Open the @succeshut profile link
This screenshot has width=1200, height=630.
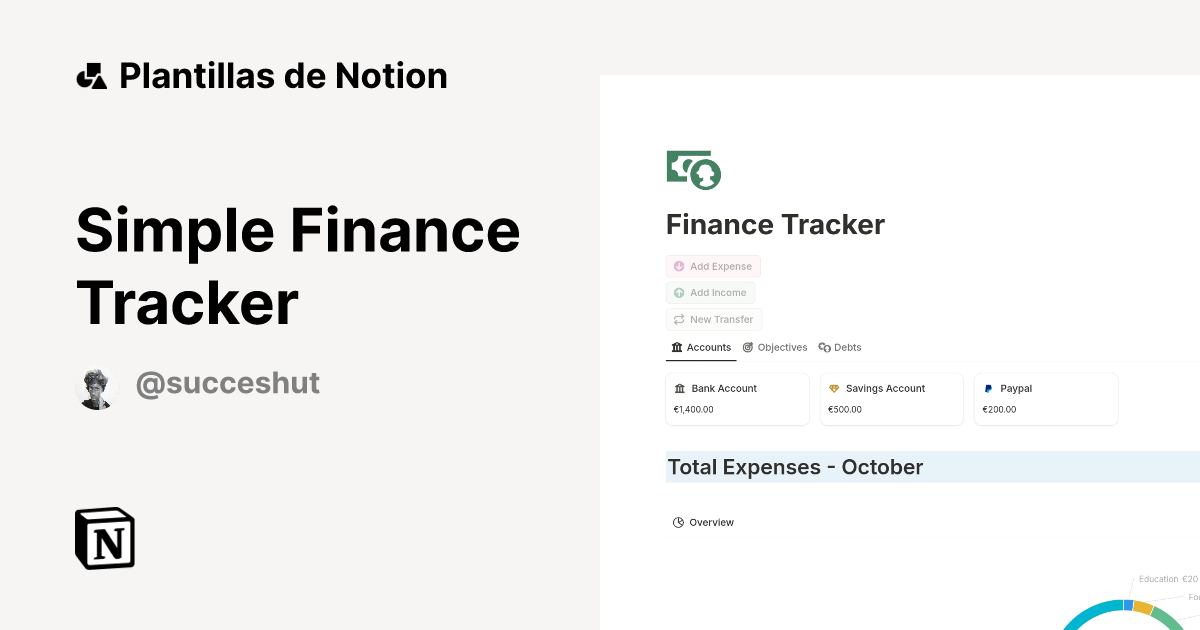pyautogui.click(x=228, y=383)
